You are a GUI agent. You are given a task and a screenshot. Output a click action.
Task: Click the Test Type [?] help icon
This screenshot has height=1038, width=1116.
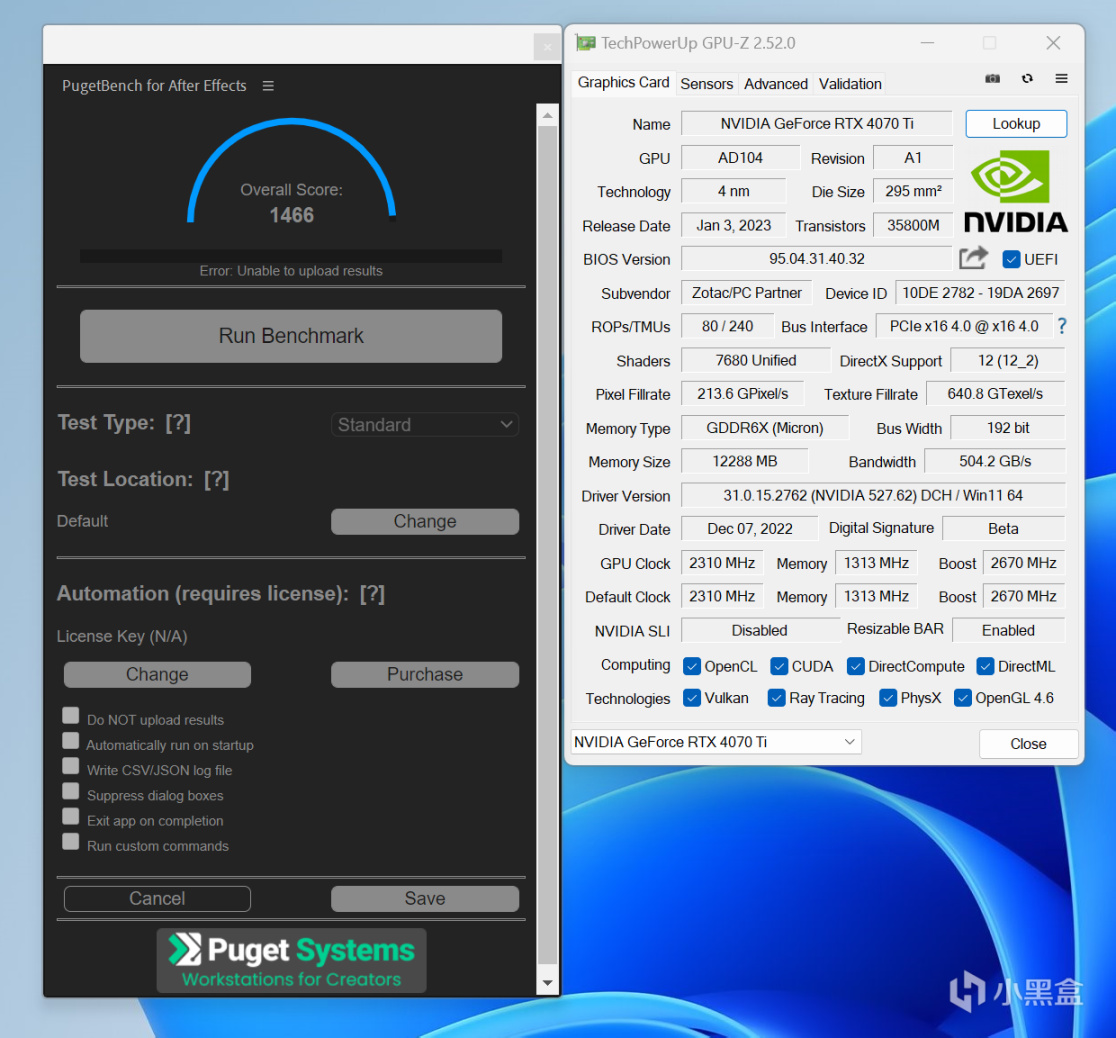(x=178, y=423)
